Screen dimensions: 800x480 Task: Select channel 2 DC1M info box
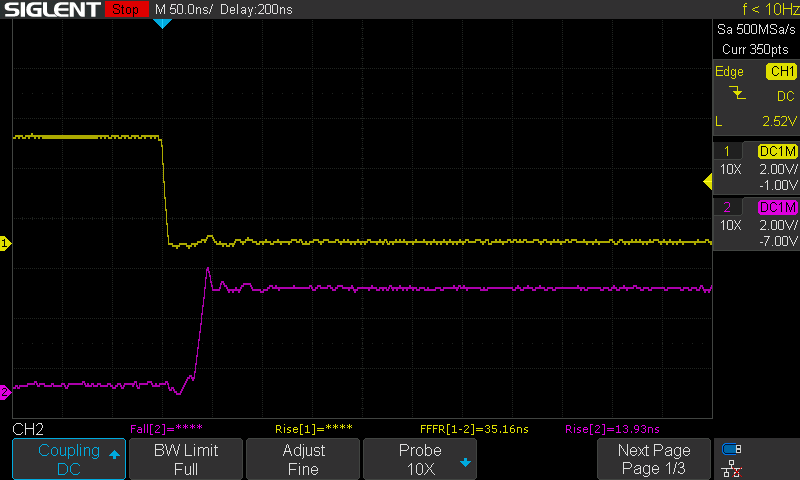pos(756,224)
